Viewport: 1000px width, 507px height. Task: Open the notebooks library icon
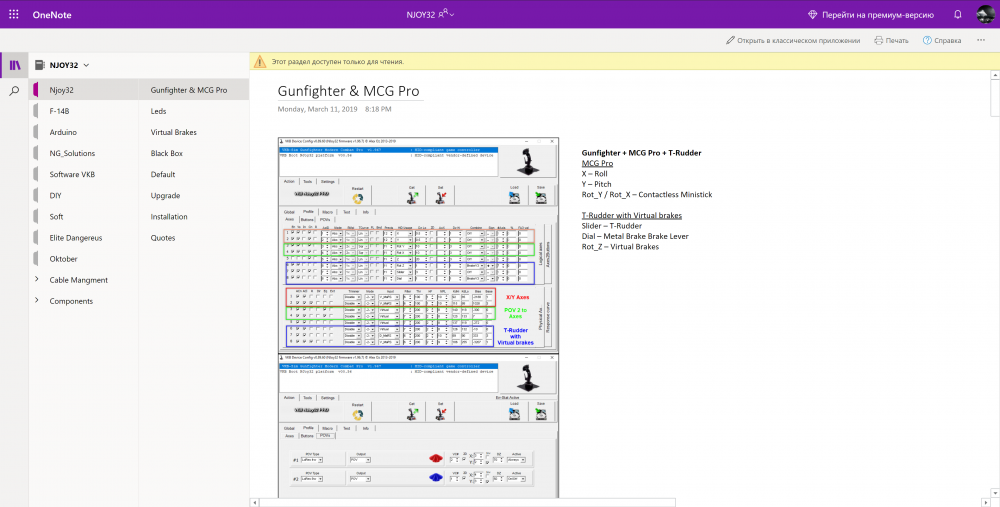15,65
